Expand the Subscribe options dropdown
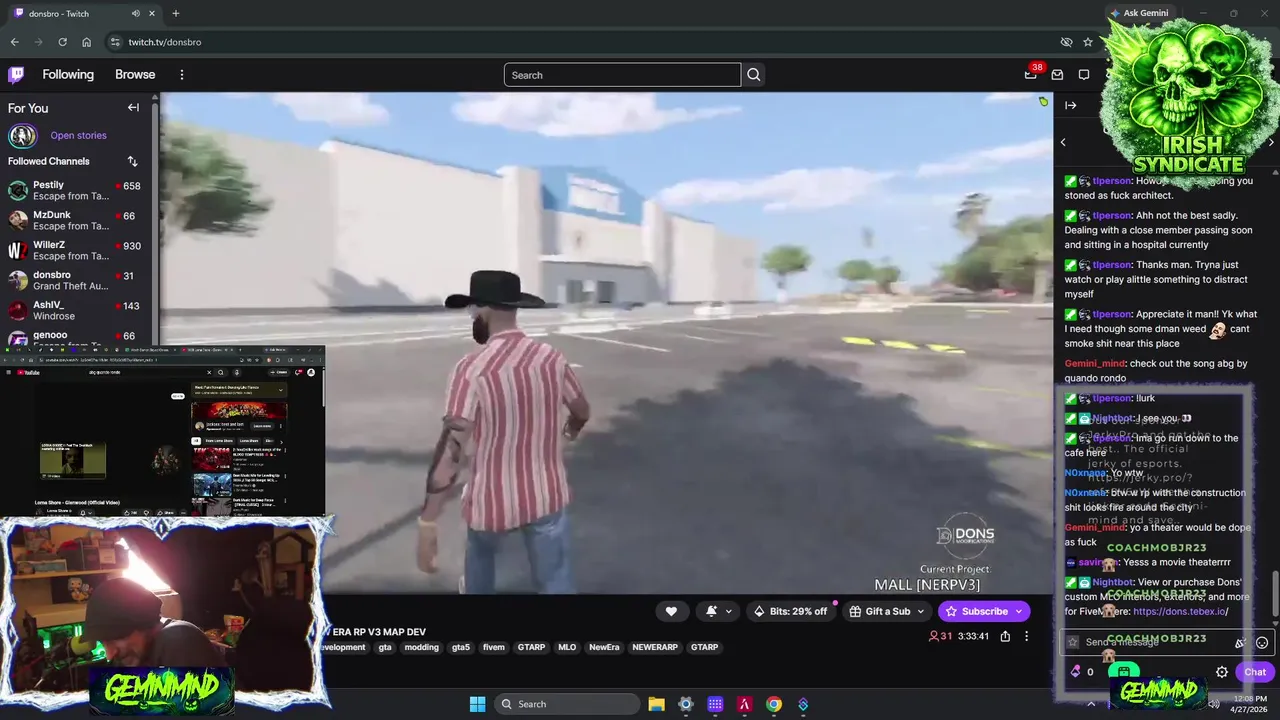1280x720 pixels. pyautogui.click(x=1019, y=611)
